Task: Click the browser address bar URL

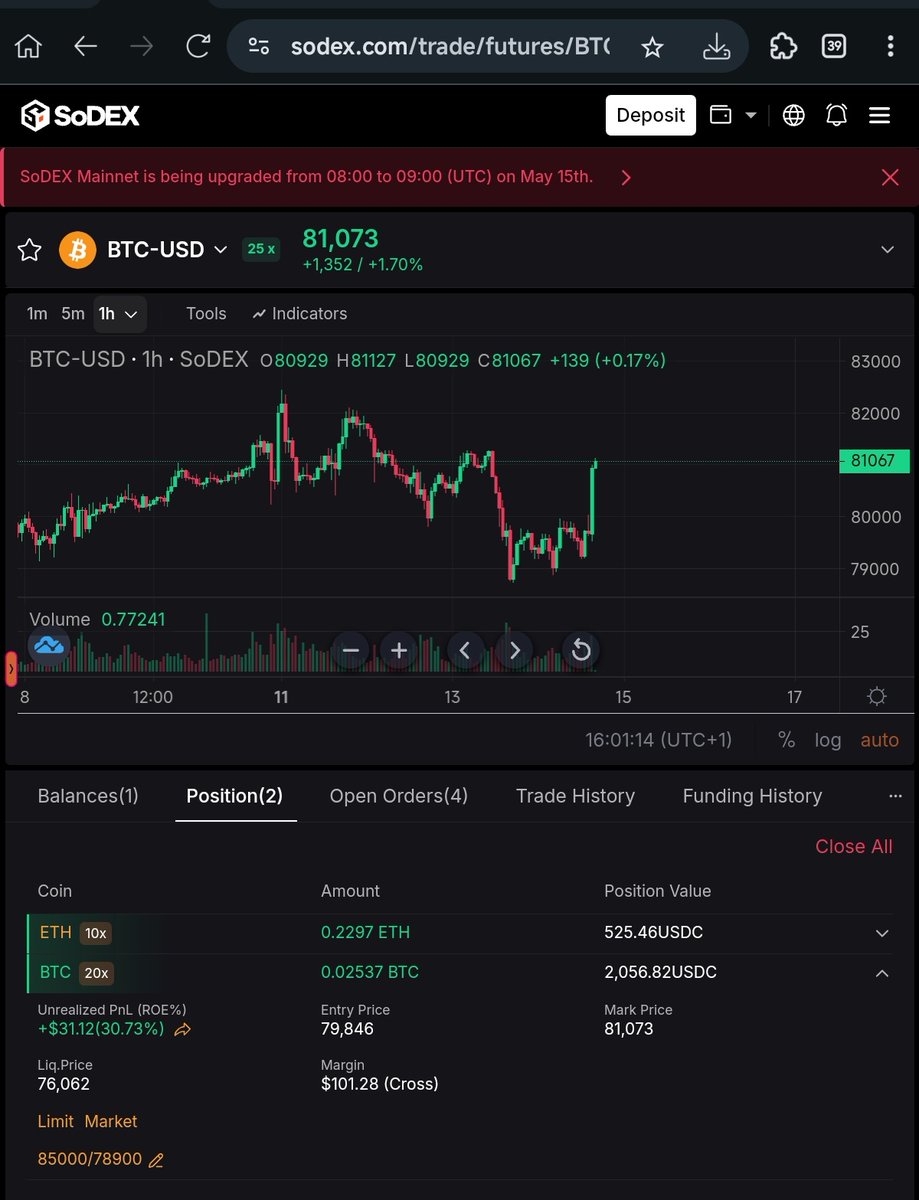Action: [450, 46]
